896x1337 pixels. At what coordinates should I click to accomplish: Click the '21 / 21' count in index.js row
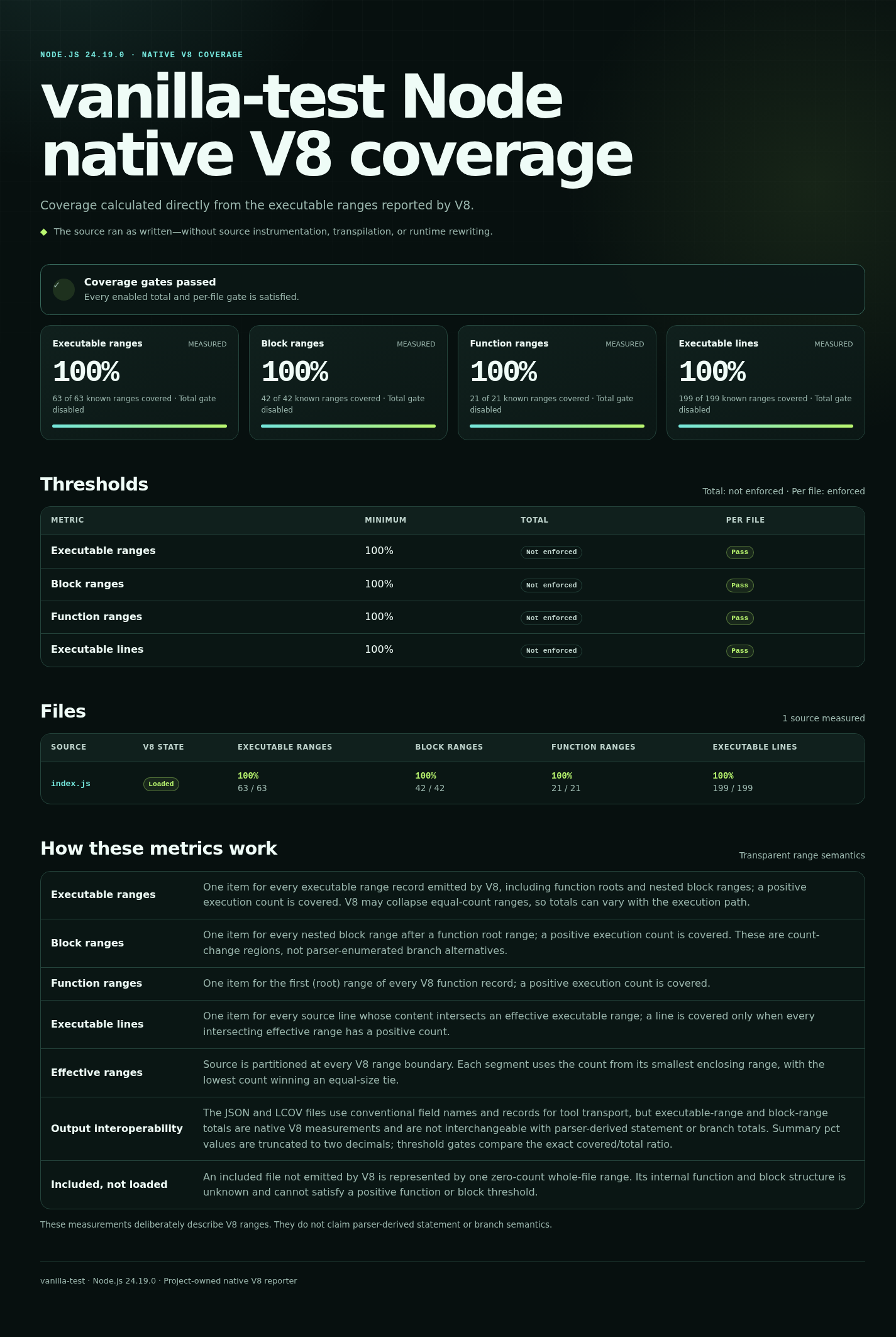pos(566,789)
